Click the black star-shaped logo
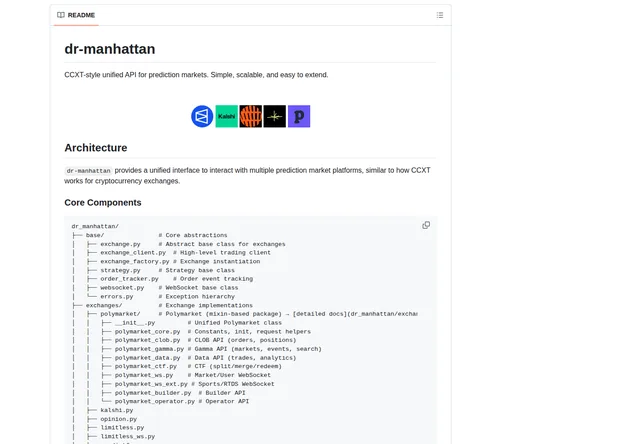 point(275,116)
